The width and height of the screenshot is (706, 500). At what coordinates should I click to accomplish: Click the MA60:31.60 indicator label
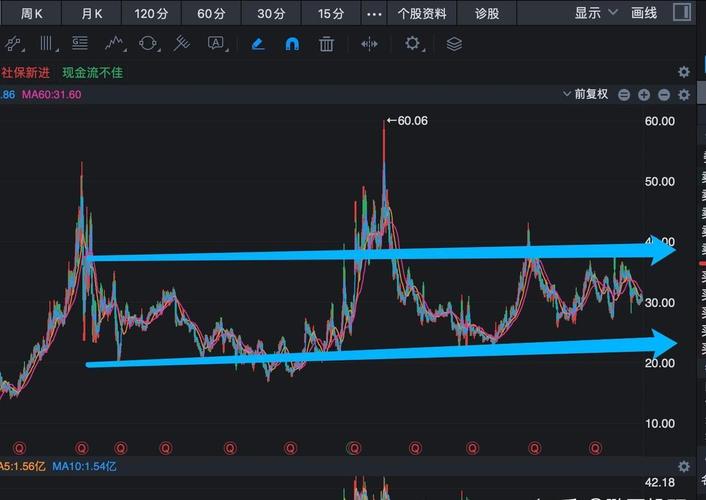pyautogui.click(x=52, y=95)
